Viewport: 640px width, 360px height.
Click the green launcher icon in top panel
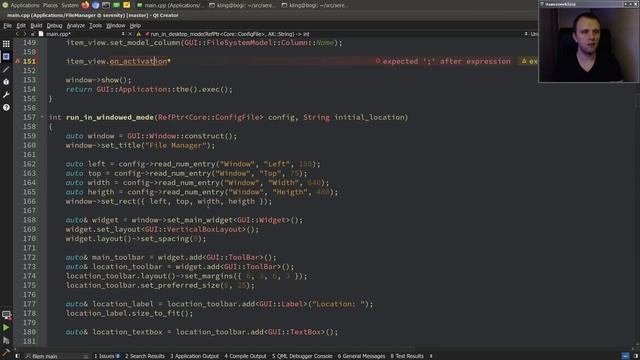point(117,5)
